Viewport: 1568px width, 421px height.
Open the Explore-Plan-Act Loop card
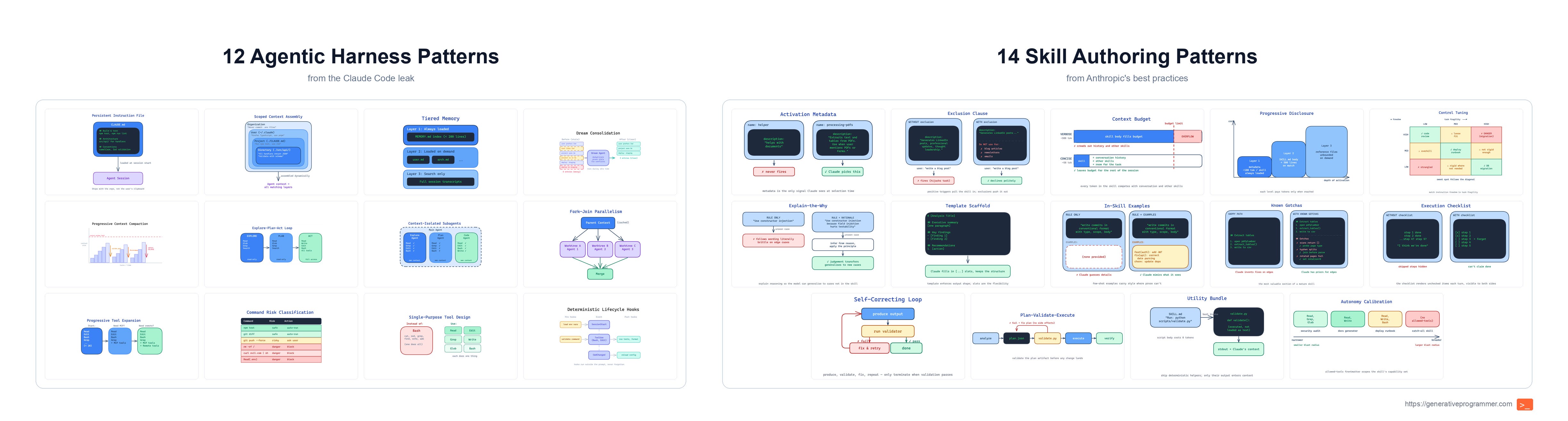(x=281, y=244)
